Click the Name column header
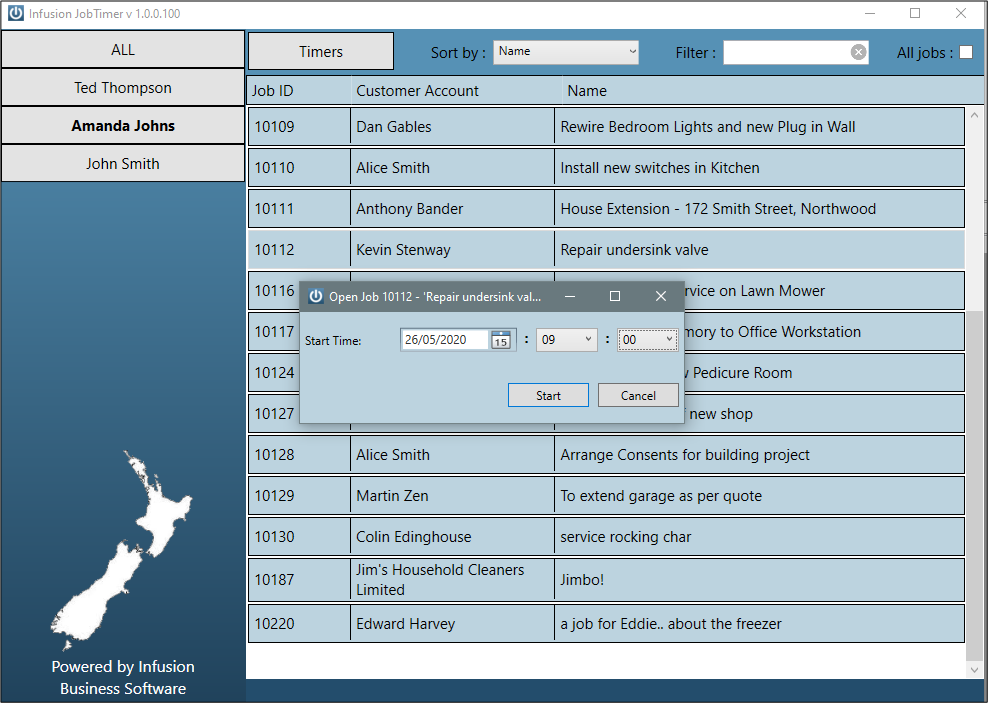 click(773, 91)
